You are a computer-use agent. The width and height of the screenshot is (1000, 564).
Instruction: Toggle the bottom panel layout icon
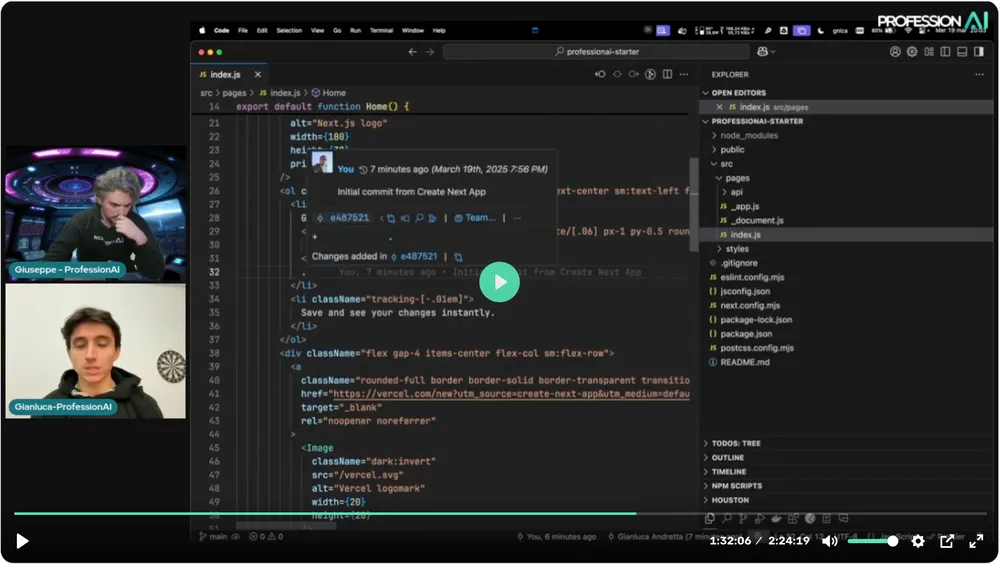962,52
